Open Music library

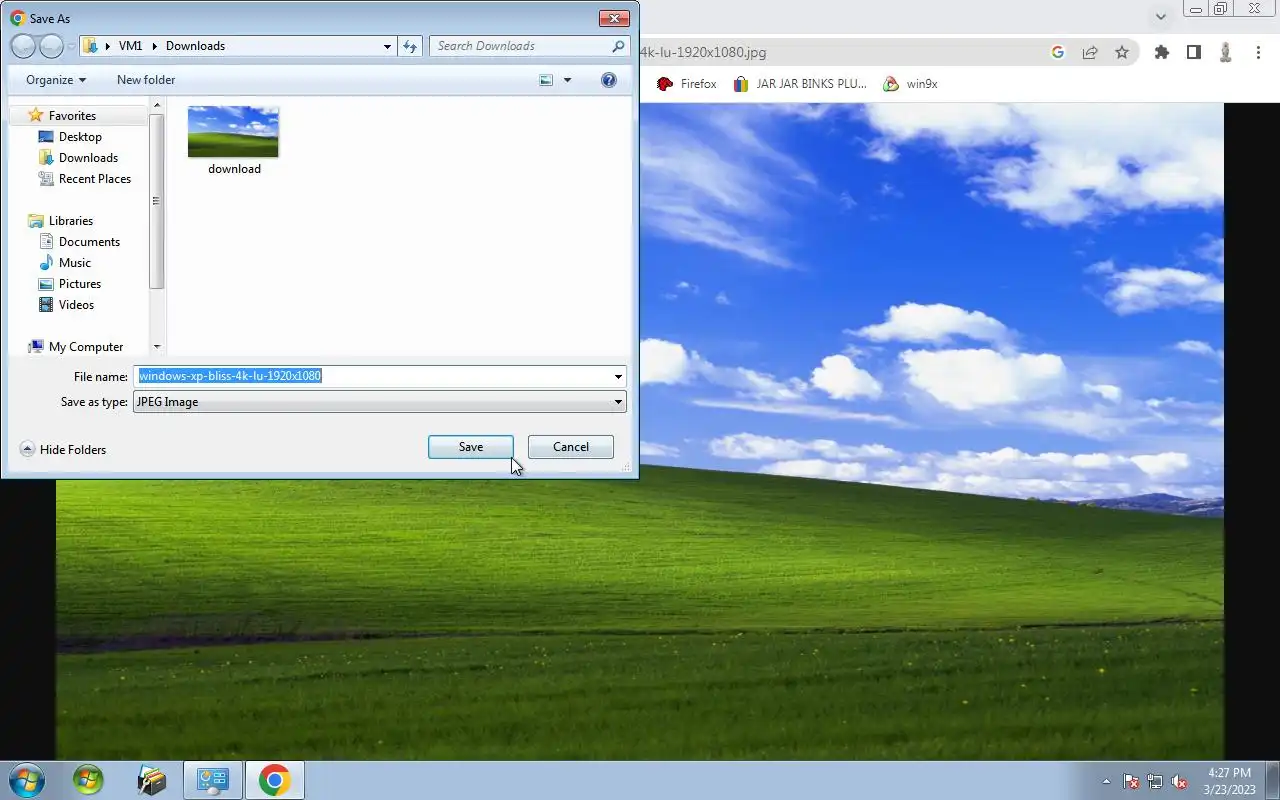pyautogui.click(x=75, y=263)
